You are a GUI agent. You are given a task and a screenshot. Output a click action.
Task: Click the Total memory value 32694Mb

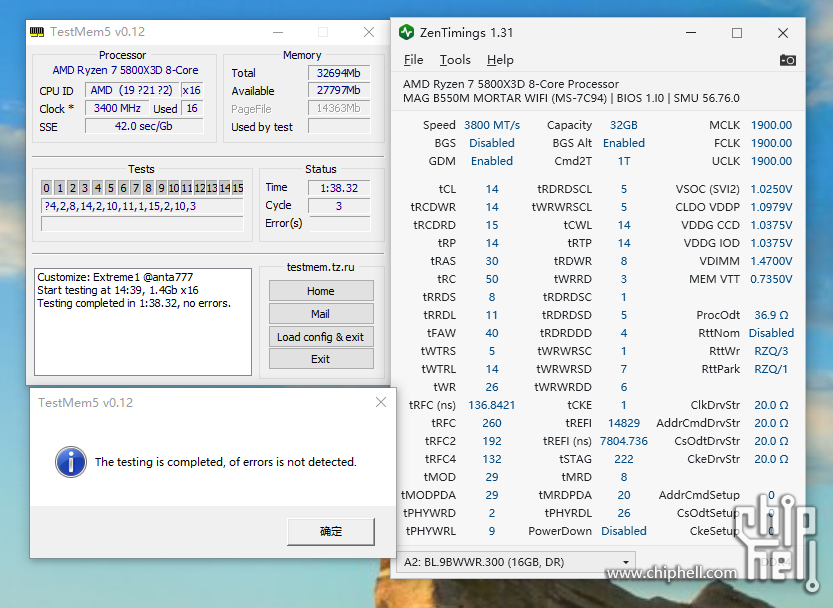pyautogui.click(x=338, y=73)
